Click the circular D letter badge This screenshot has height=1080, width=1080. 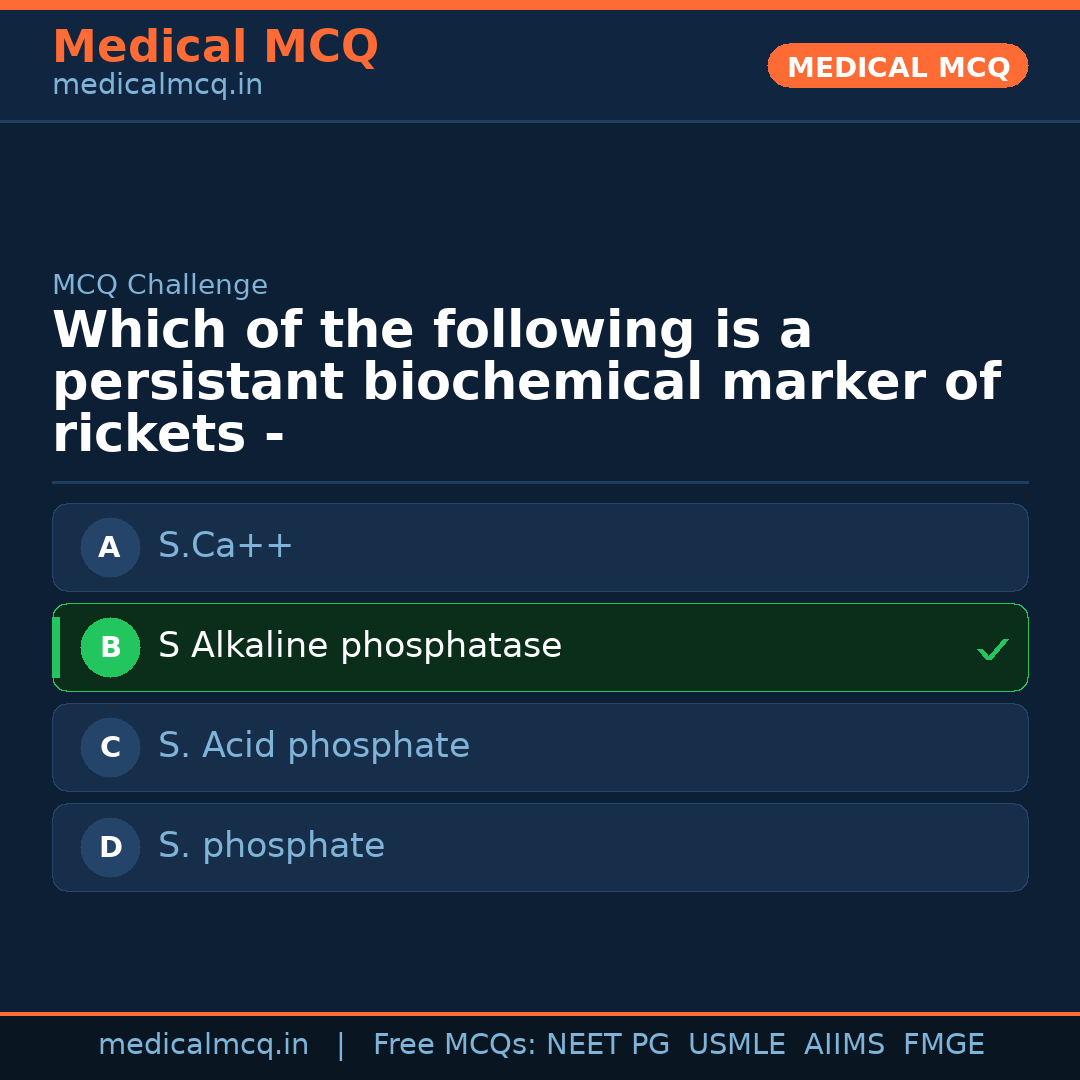tap(110, 847)
